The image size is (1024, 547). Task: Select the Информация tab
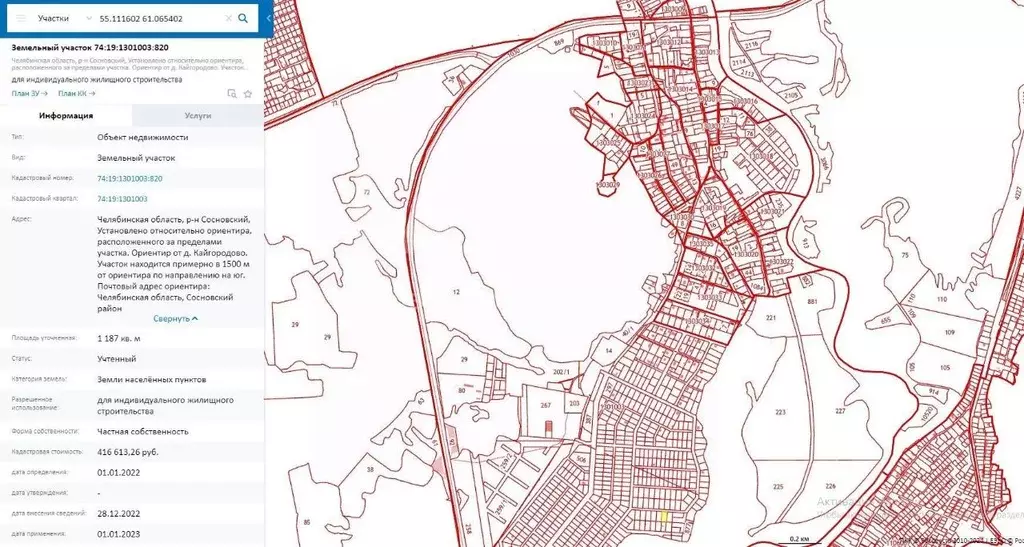click(x=66, y=115)
